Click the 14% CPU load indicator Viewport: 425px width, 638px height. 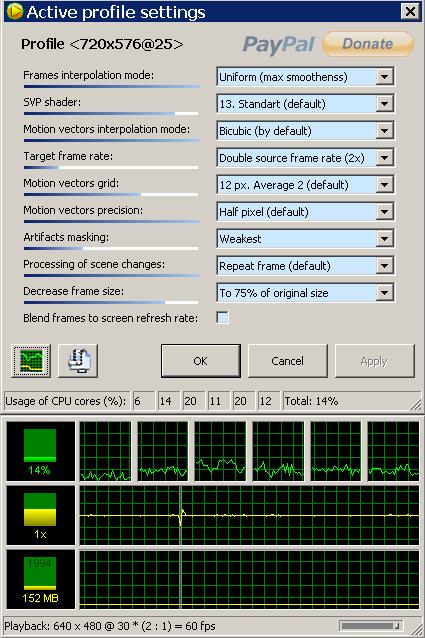pyautogui.click(x=40, y=451)
